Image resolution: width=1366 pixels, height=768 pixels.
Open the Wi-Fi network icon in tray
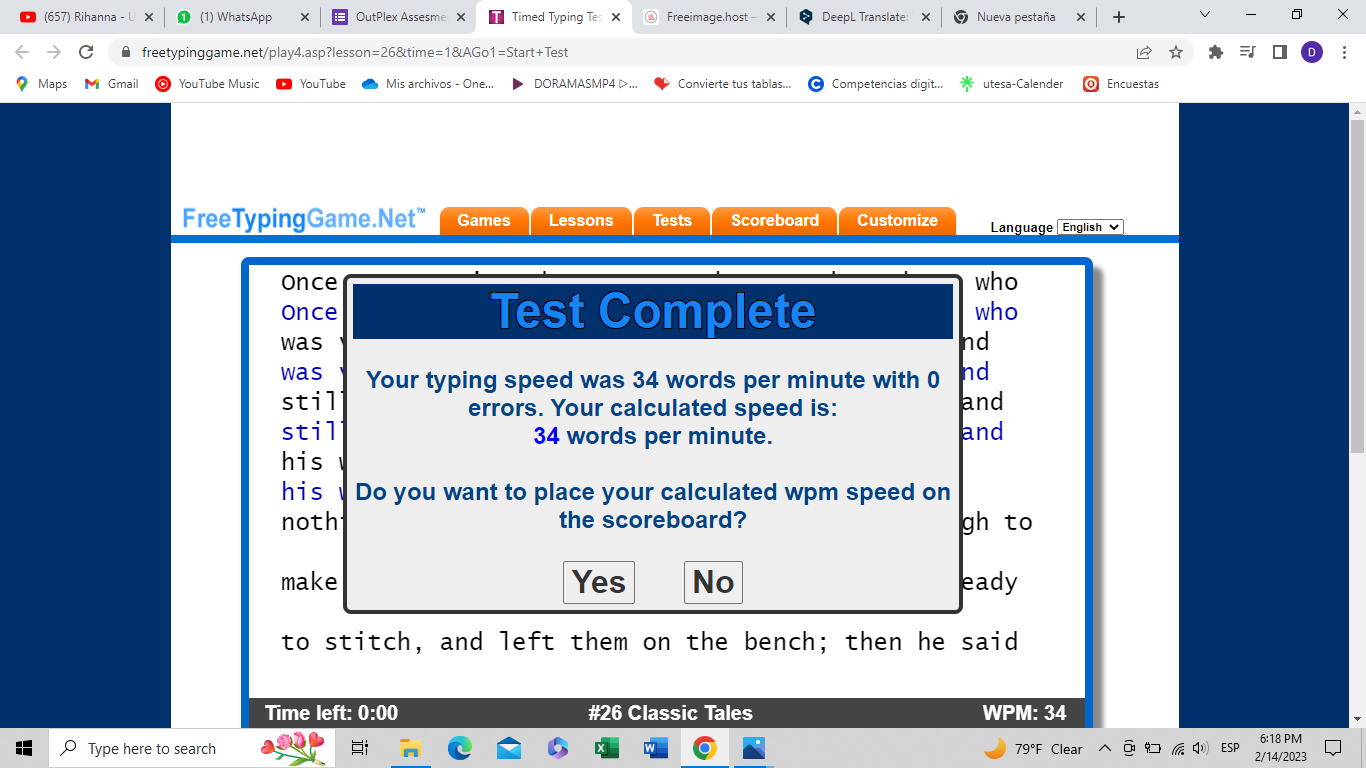point(1178,748)
